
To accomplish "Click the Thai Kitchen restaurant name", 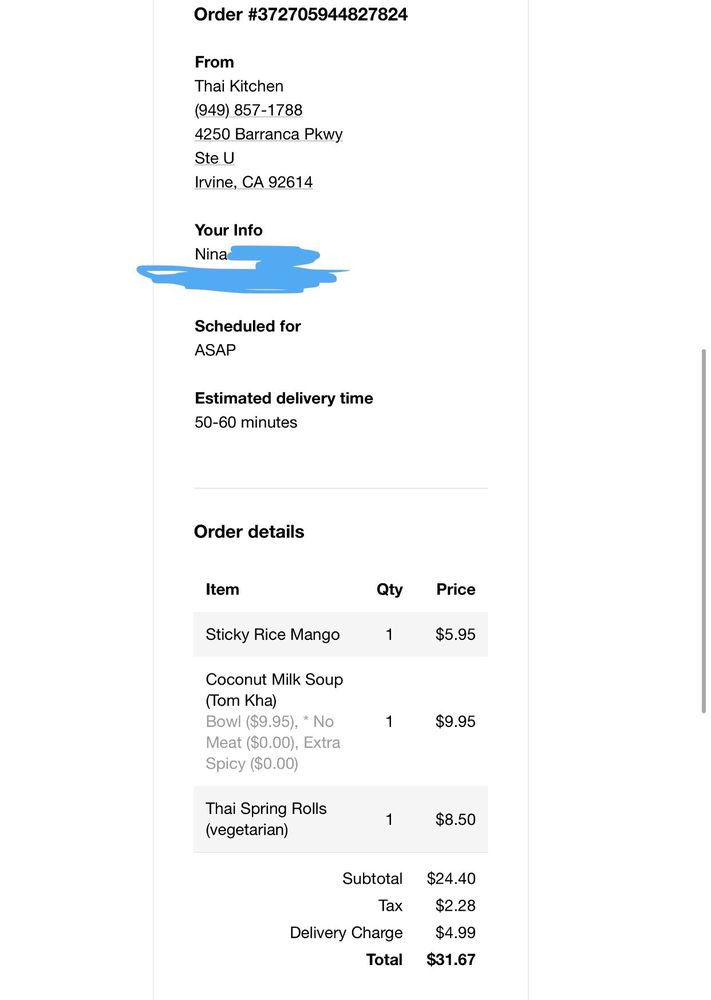I will pyautogui.click(x=238, y=86).
